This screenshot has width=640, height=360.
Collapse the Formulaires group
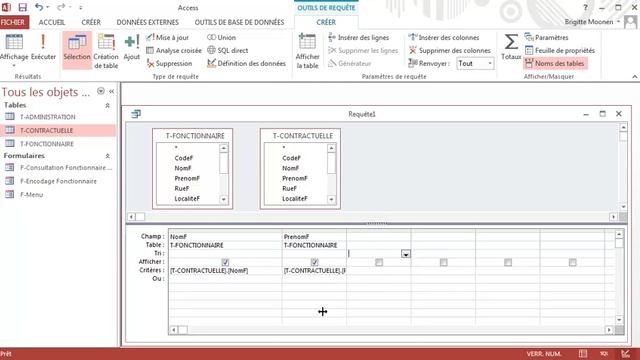tap(107, 156)
